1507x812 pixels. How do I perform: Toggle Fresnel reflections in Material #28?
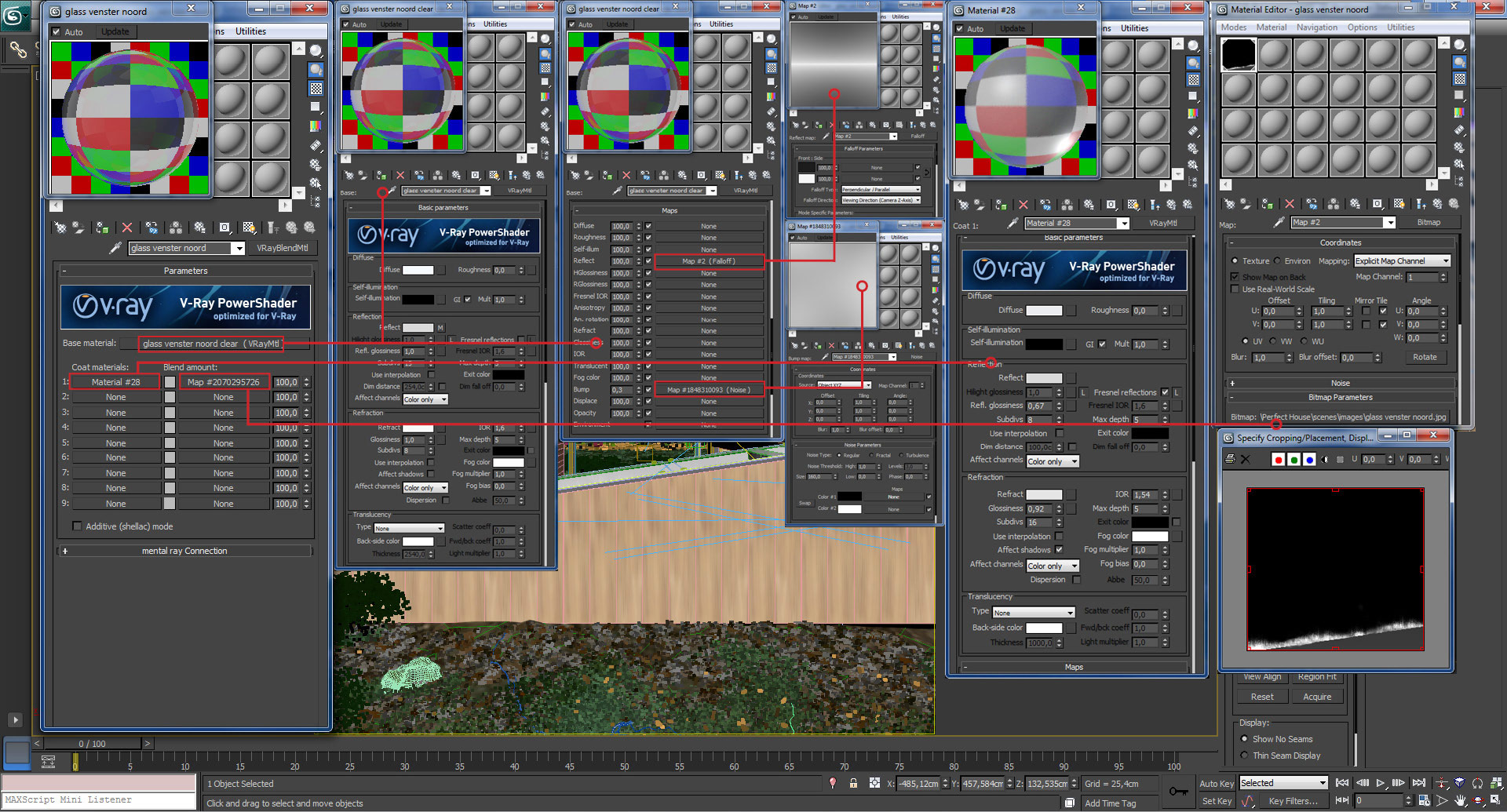click(1165, 392)
